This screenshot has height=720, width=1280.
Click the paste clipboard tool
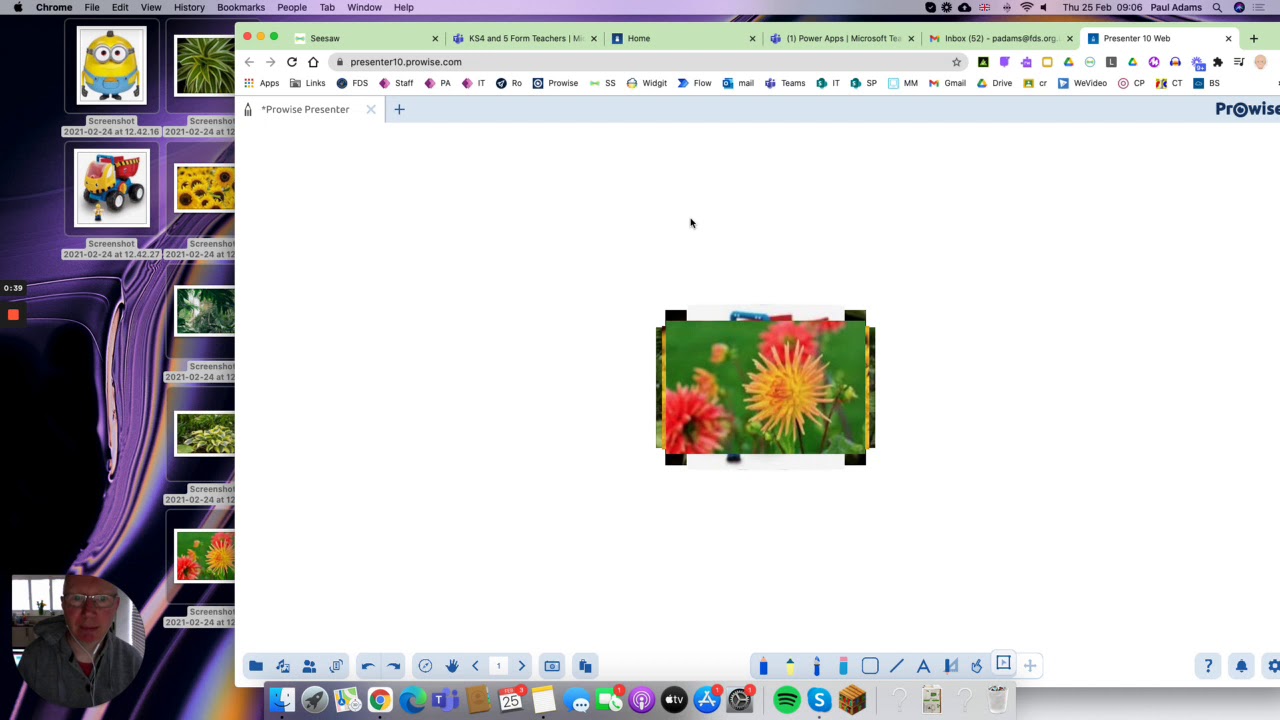(x=585, y=666)
